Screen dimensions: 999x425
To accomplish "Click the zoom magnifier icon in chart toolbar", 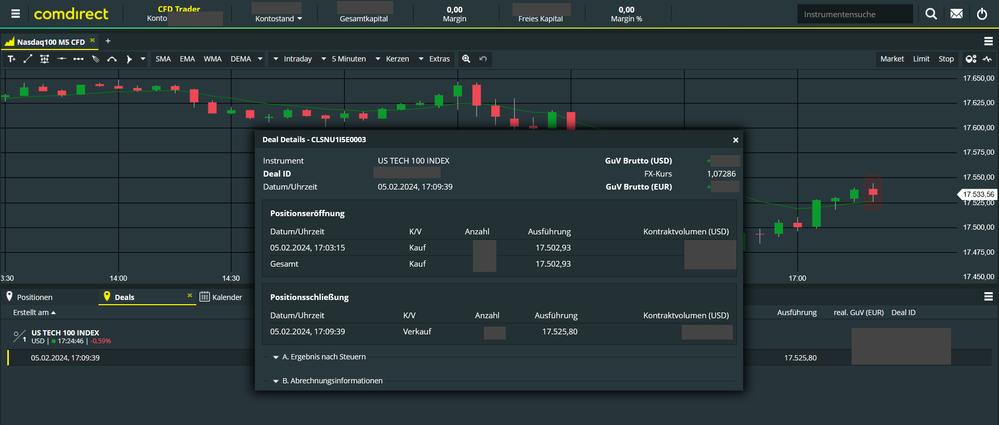I will tap(466, 59).
